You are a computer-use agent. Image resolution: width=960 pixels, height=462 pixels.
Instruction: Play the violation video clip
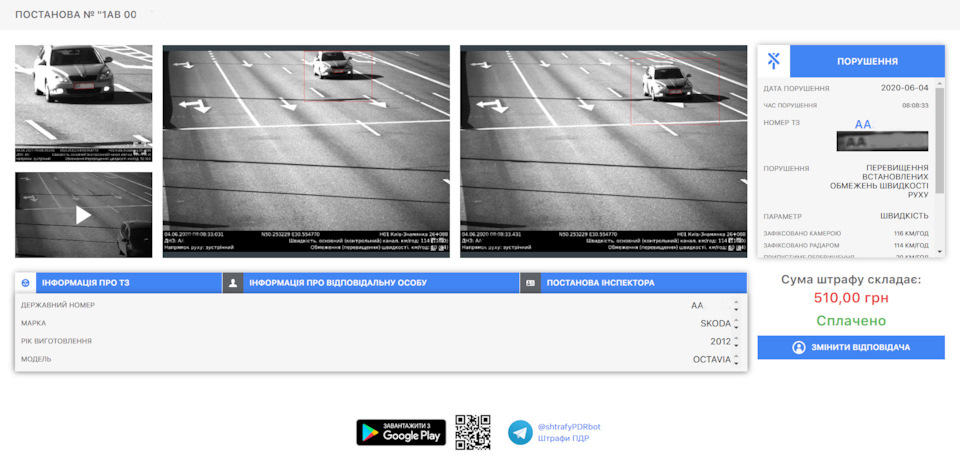pyautogui.click(x=84, y=215)
